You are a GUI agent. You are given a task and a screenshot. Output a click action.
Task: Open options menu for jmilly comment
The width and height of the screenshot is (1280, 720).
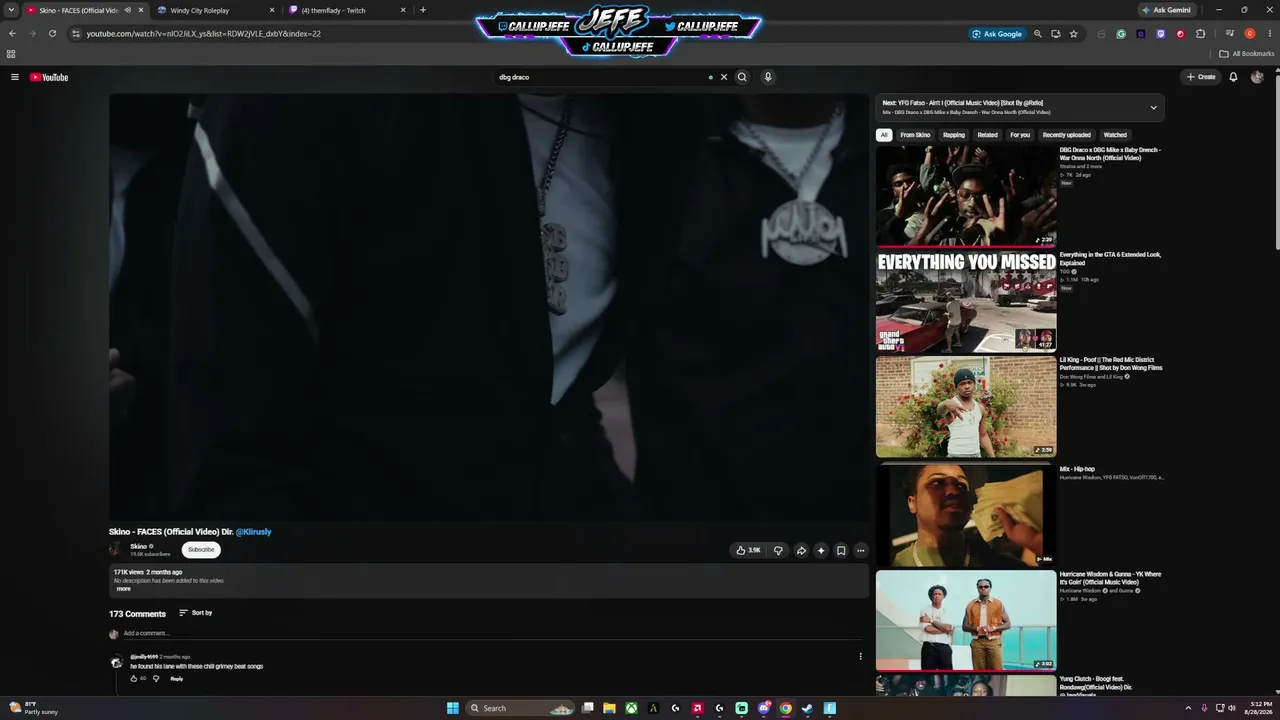[x=860, y=657]
